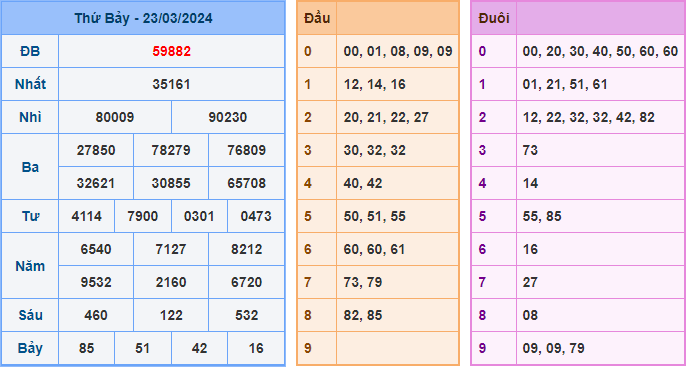The height and width of the screenshot is (367, 687).
Task: Select Đầu values 30, 32, 32
Action: [375, 150]
